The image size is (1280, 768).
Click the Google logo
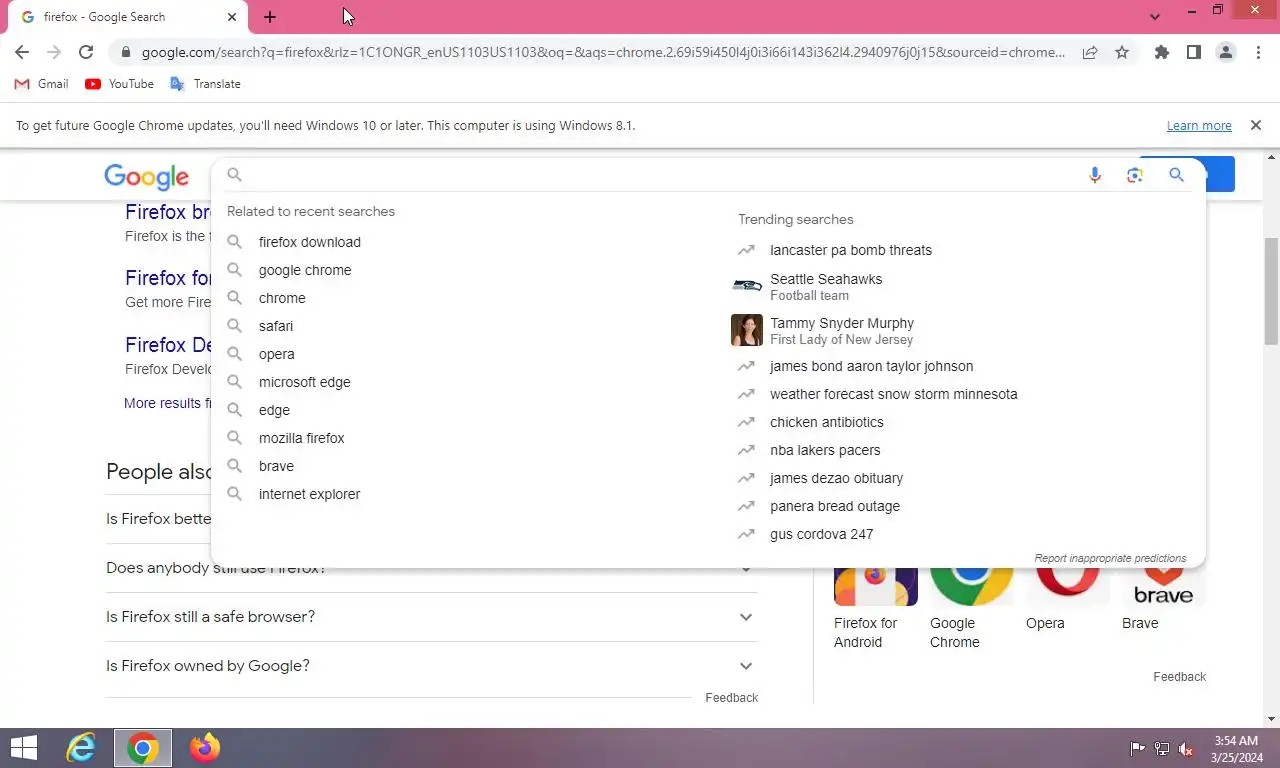147,177
